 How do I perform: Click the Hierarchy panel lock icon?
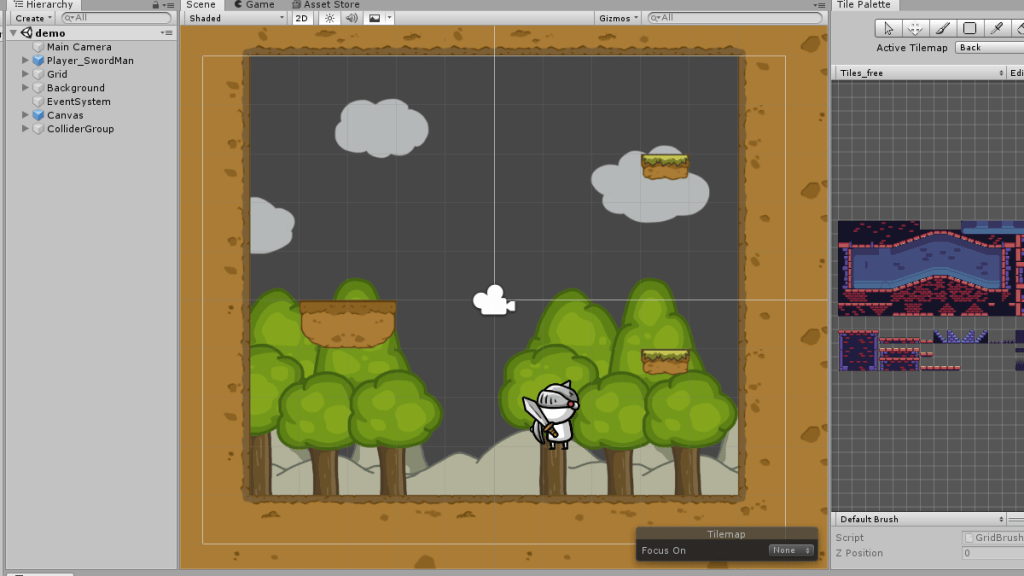[156, 5]
